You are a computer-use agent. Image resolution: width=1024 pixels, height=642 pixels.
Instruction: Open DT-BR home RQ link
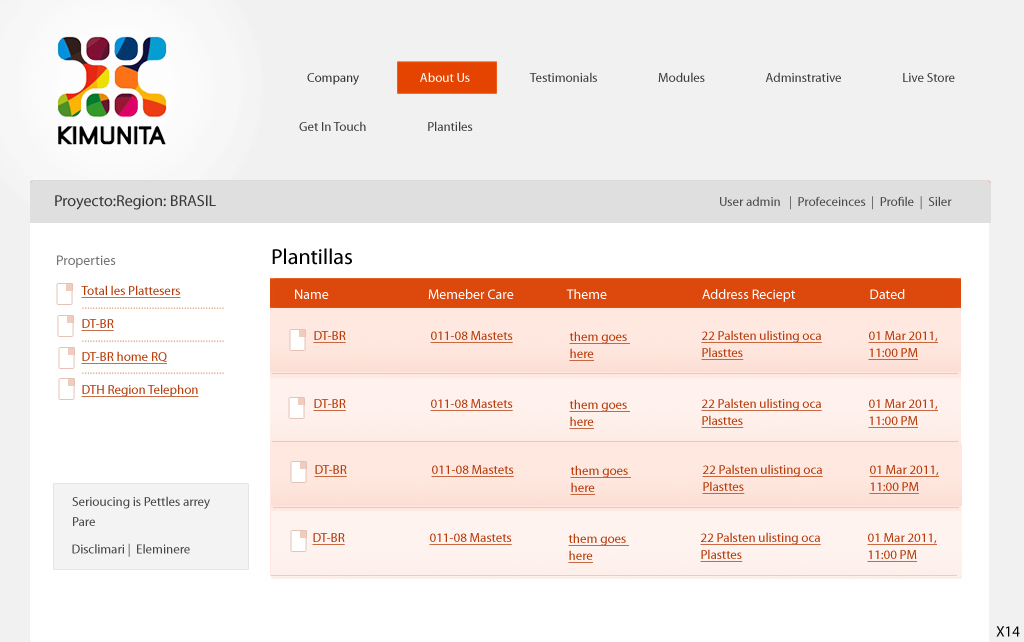click(124, 357)
